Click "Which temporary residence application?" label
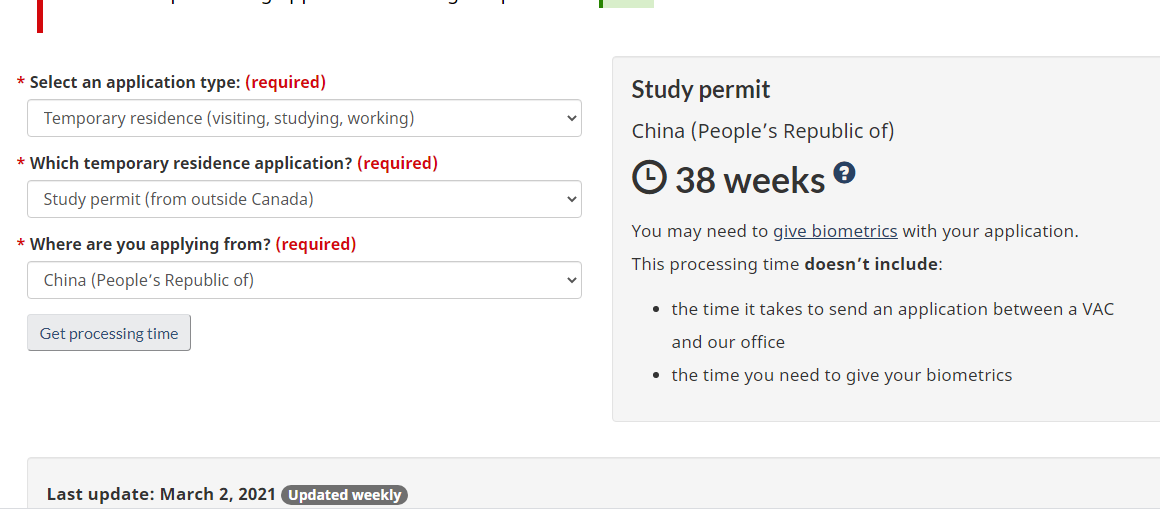Viewport: 1160px width, 510px height. 191,163
